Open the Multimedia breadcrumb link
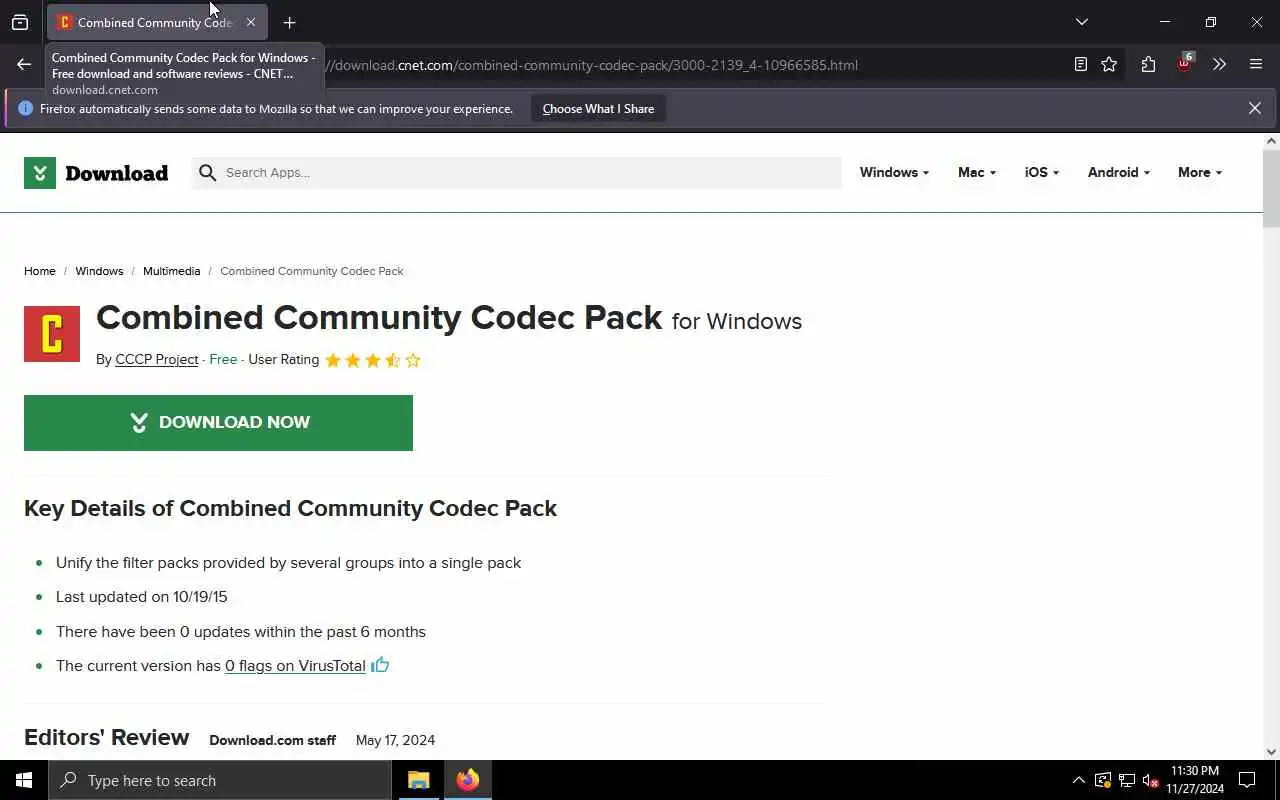This screenshot has width=1280, height=800. (x=171, y=271)
